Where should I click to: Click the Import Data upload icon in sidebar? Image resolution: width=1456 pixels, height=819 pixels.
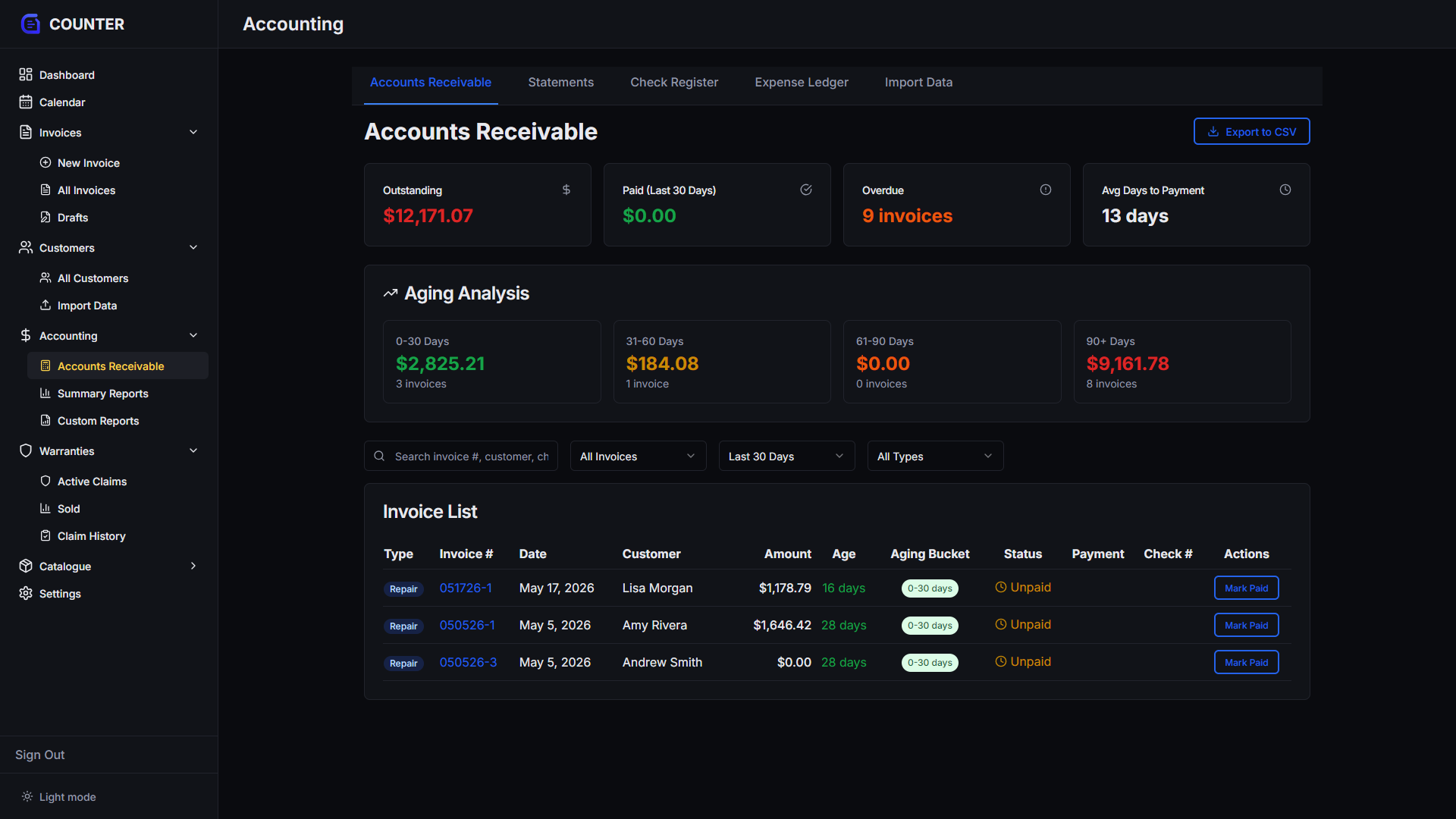45,305
